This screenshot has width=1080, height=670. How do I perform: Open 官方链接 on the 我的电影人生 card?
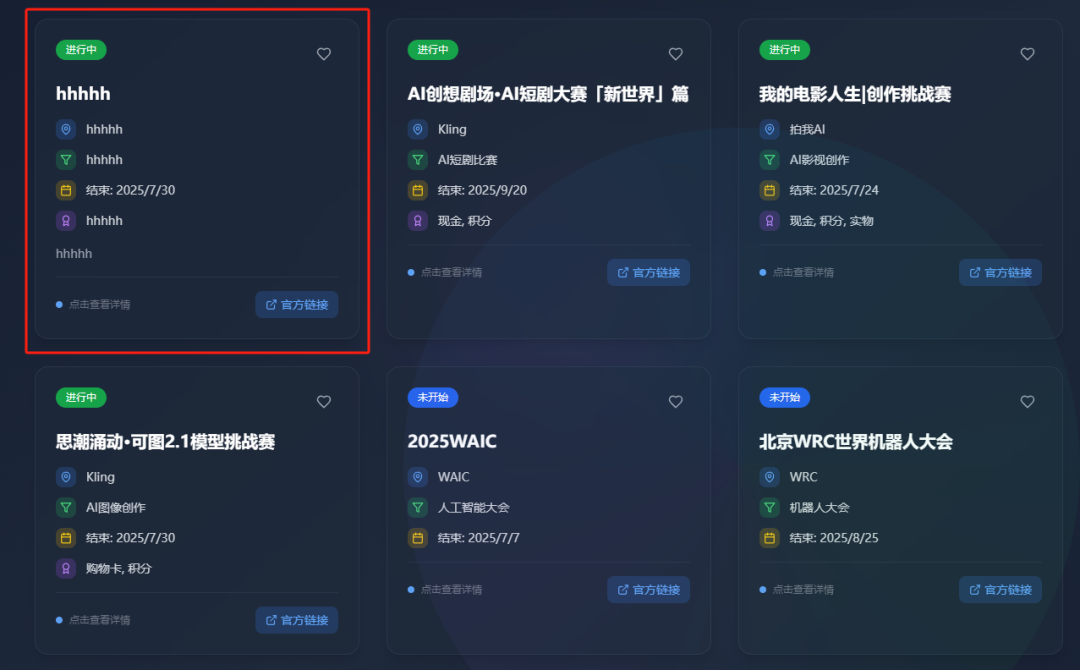(1000, 271)
